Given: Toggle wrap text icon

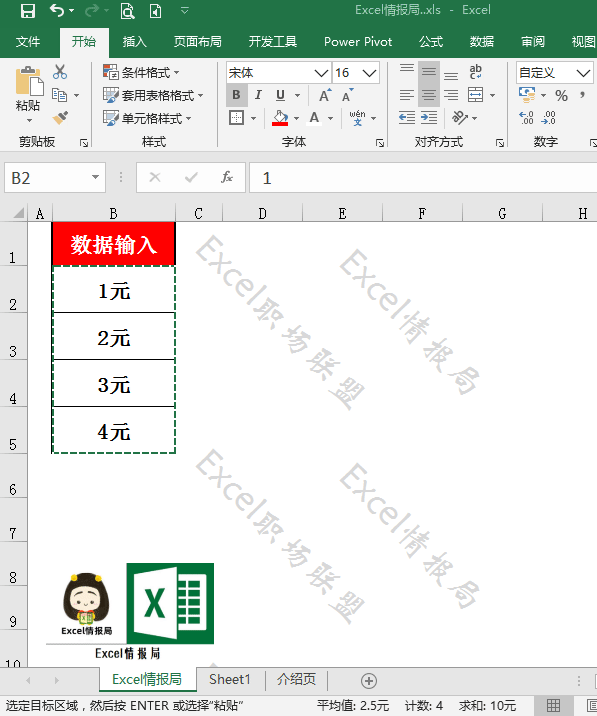Looking at the screenshot, I should 475,72.
